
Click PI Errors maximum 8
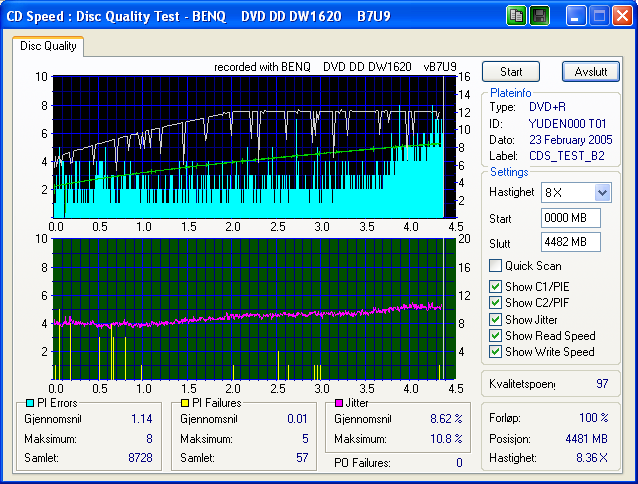[149, 438]
